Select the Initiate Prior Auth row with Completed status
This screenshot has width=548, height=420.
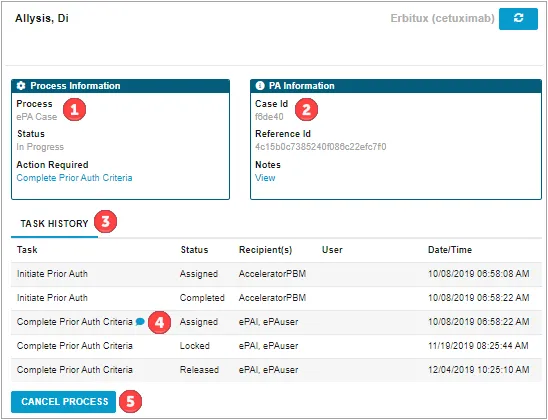click(x=276, y=298)
